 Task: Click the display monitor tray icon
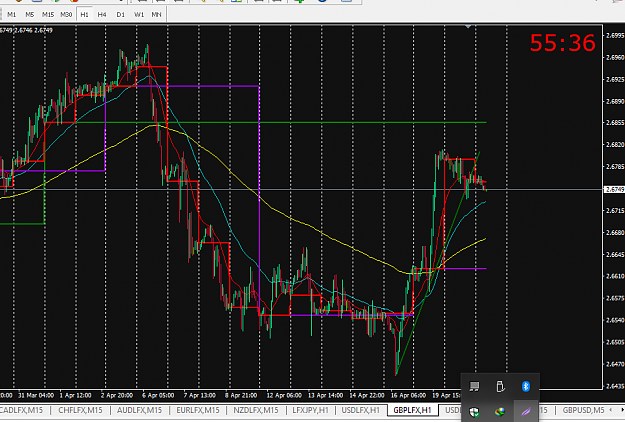[x=474, y=386]
